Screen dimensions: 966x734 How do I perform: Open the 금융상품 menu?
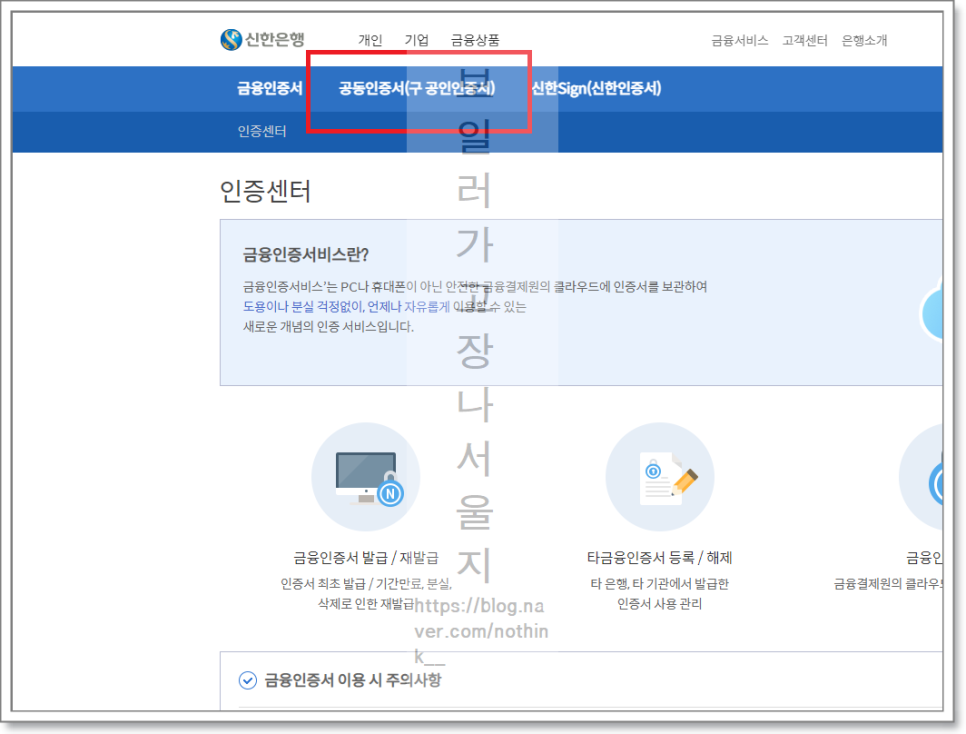475,40
